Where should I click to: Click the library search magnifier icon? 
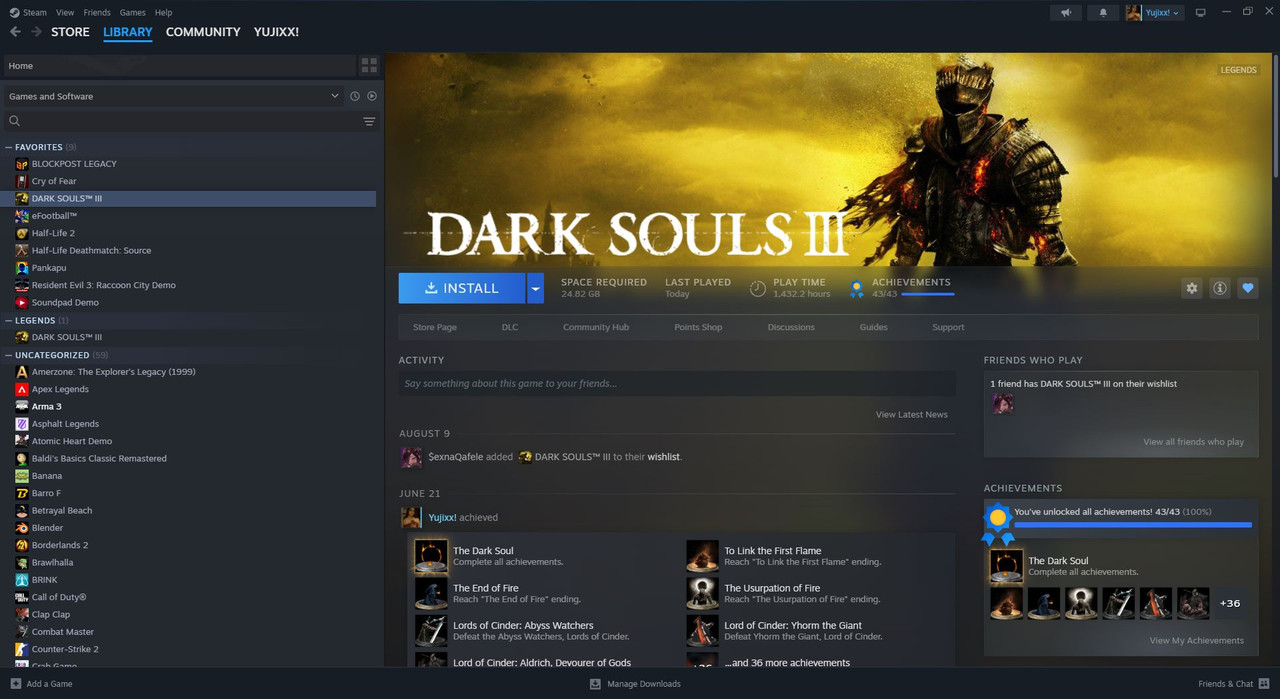click(15, 121)
